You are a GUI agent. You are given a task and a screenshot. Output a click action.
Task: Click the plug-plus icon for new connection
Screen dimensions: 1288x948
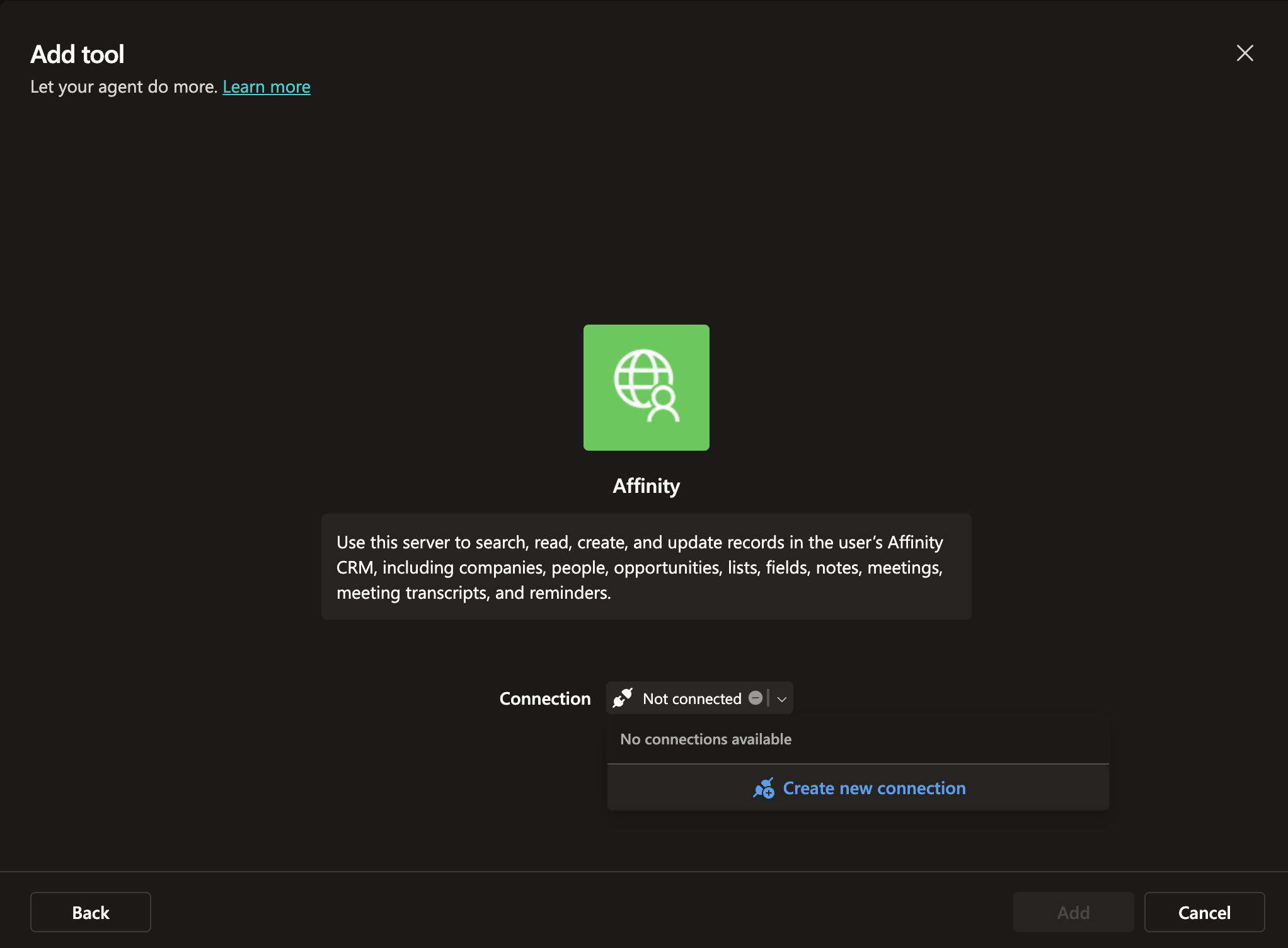click(x=764, y=788)
